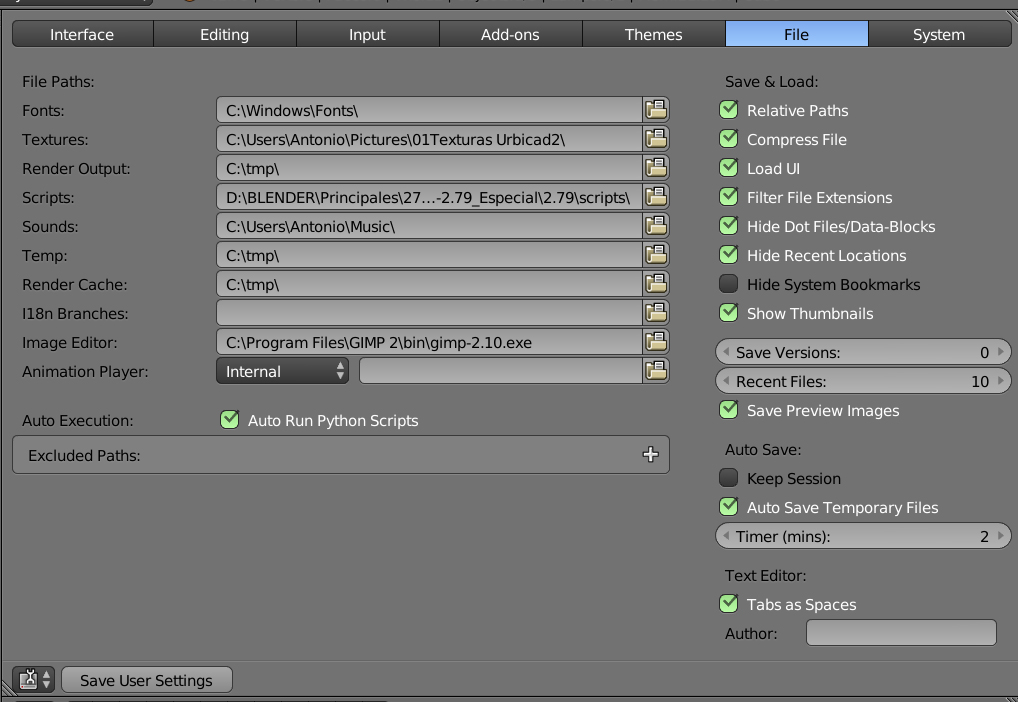1018x702 pixels.
Task: Add an excluded path with plus icon
Action: point(651,455)
